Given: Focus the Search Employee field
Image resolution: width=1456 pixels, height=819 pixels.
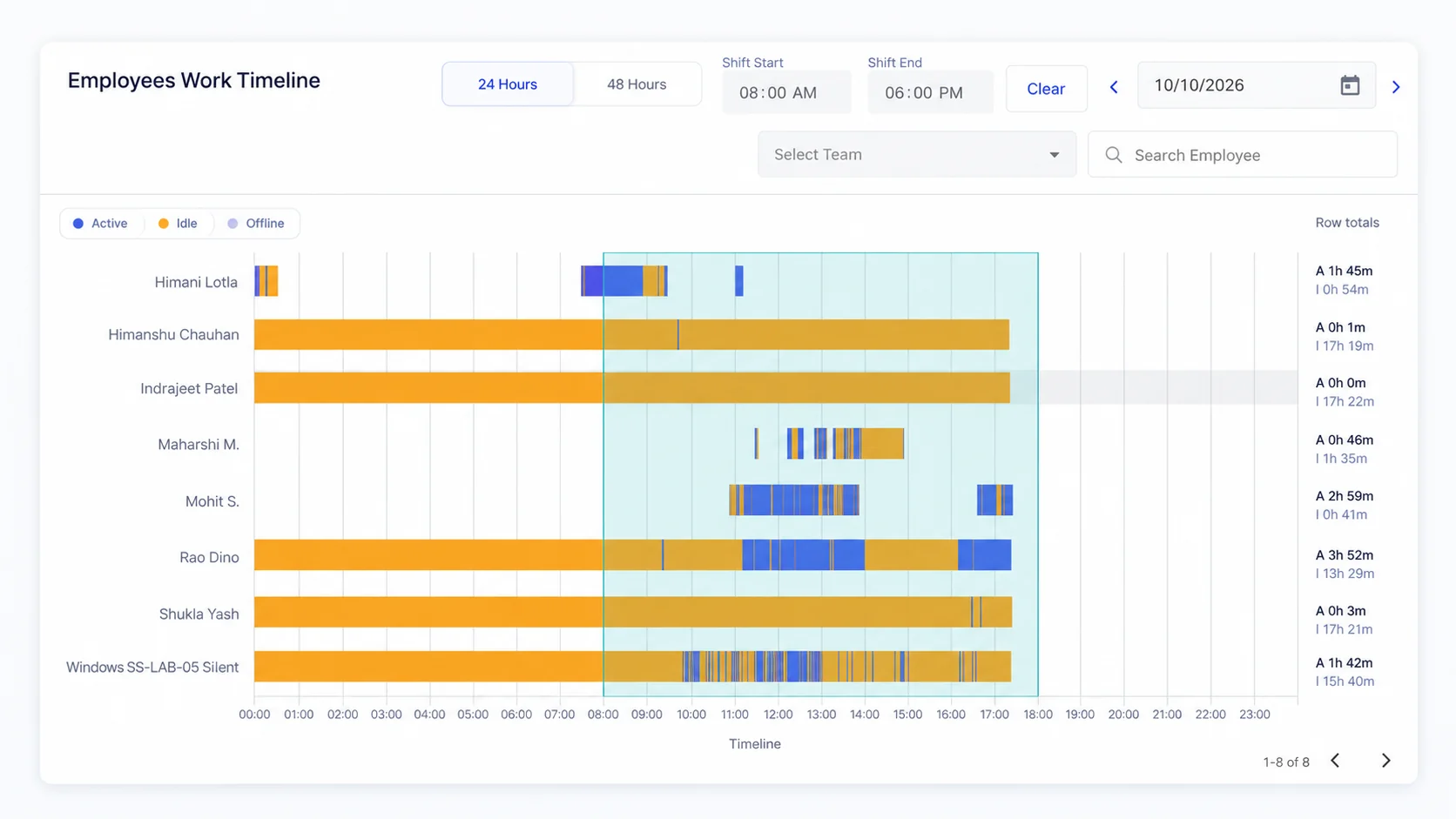Looking at the screenshot, I should [1243, 155].
